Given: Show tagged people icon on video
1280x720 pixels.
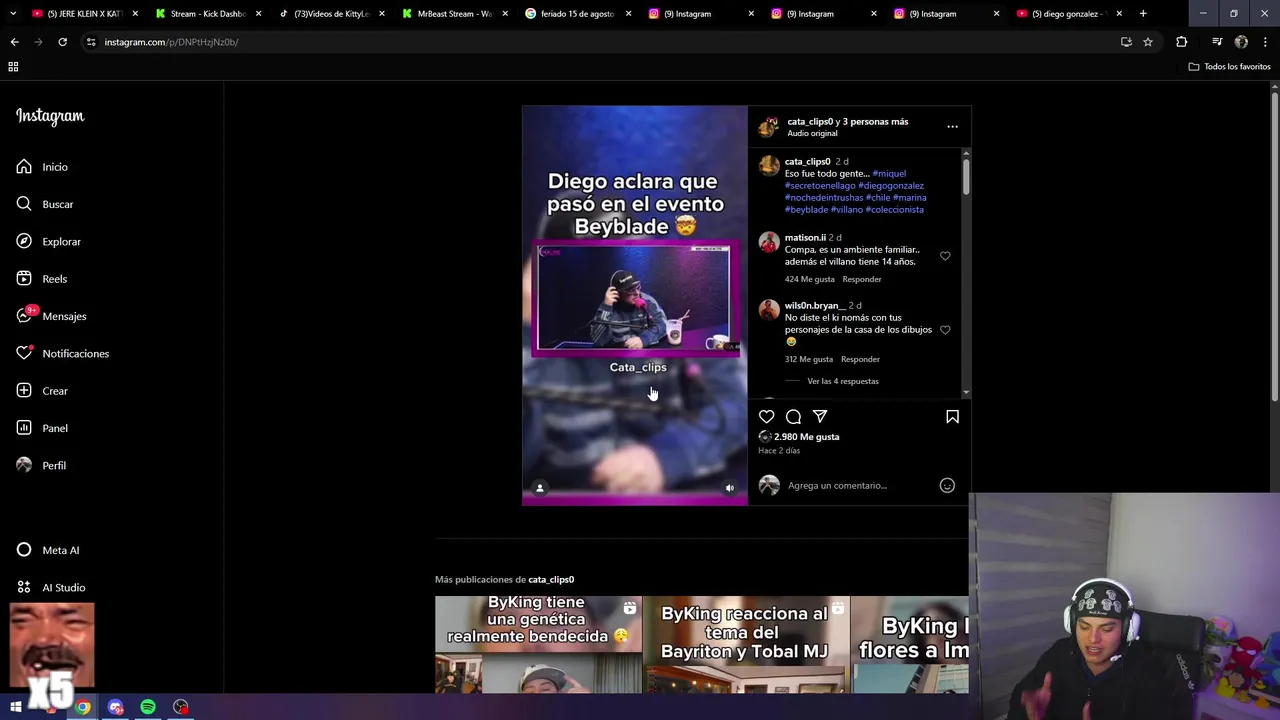Looking at the screenshot, I should pyautogui.click(x=540, y=488).
